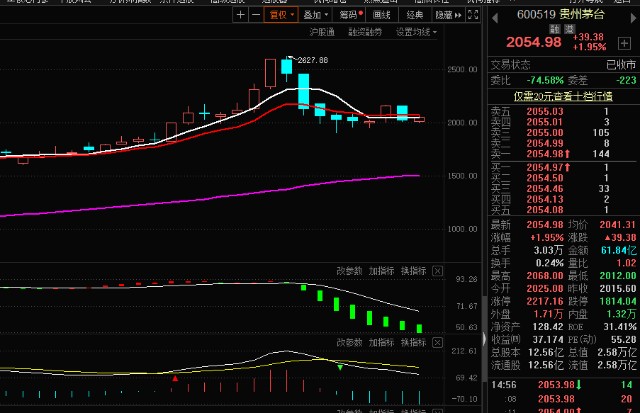Close the first indicator sub-panel with X
Viewport: 640px width, 413px height.
(436, 270)
